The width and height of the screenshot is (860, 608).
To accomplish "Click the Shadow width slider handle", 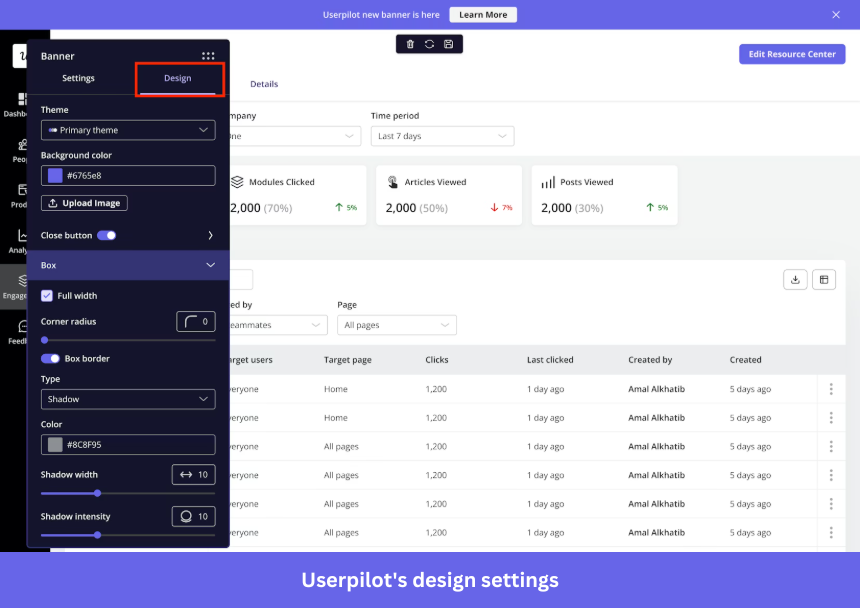I will click(x=97, y=493).
